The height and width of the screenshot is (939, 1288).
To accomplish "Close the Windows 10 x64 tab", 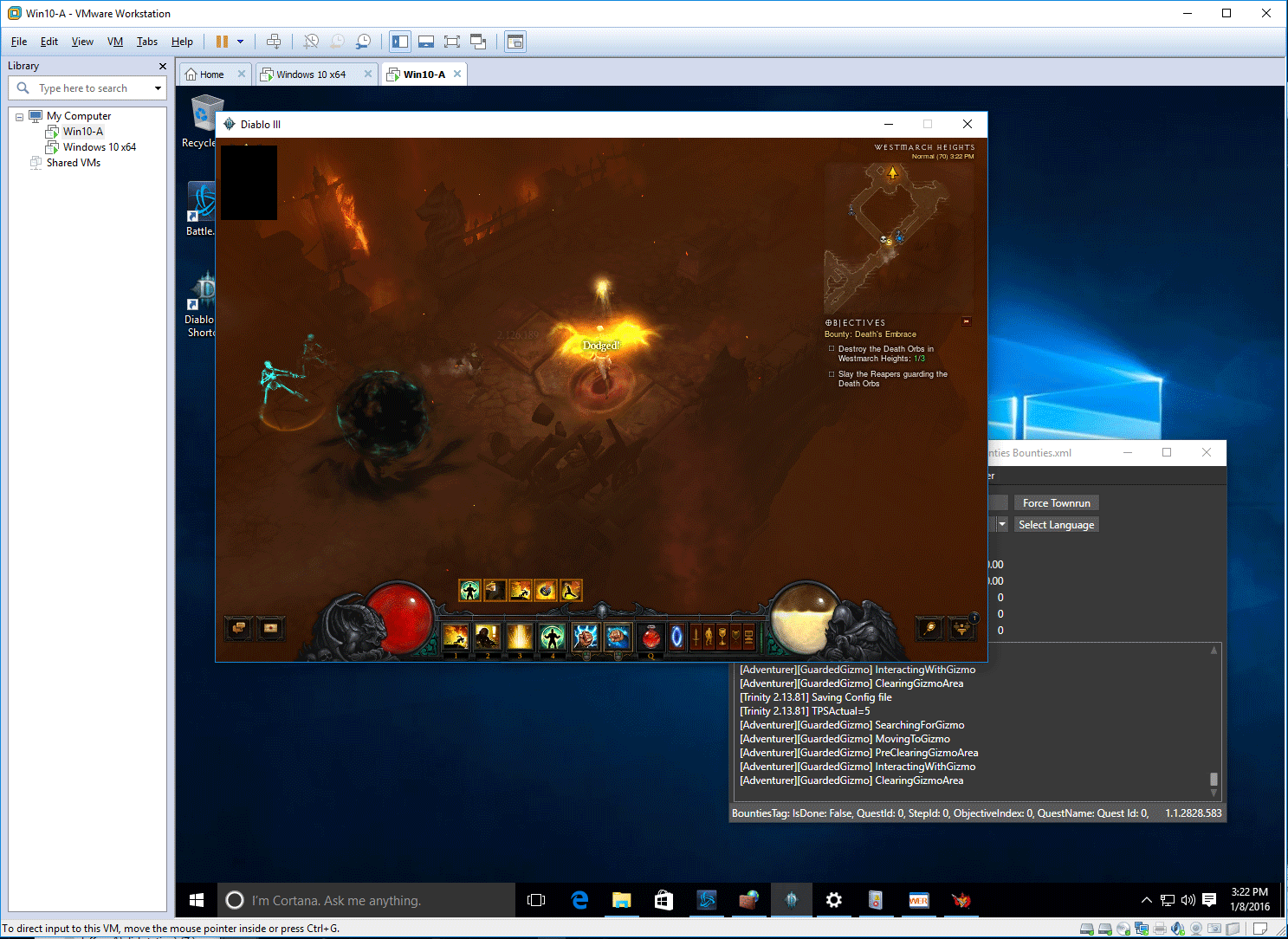I will [368, 74].
